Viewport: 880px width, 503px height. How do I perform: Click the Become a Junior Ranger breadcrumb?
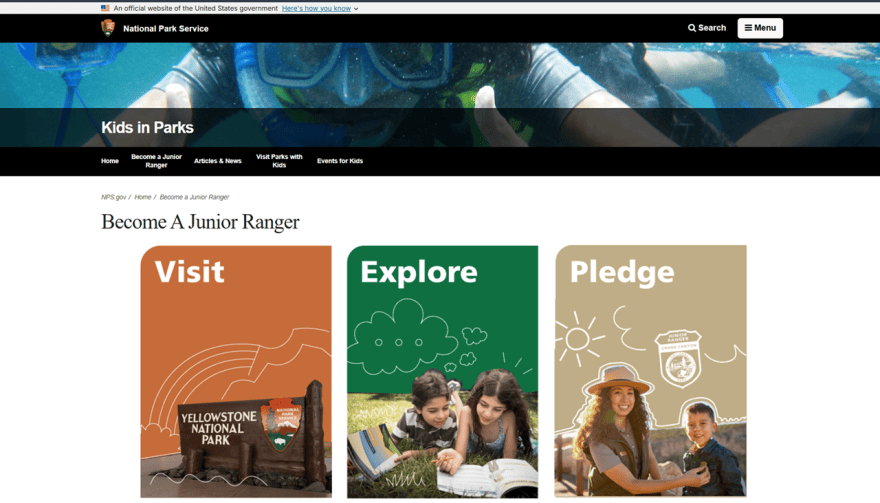click(194, 197)
